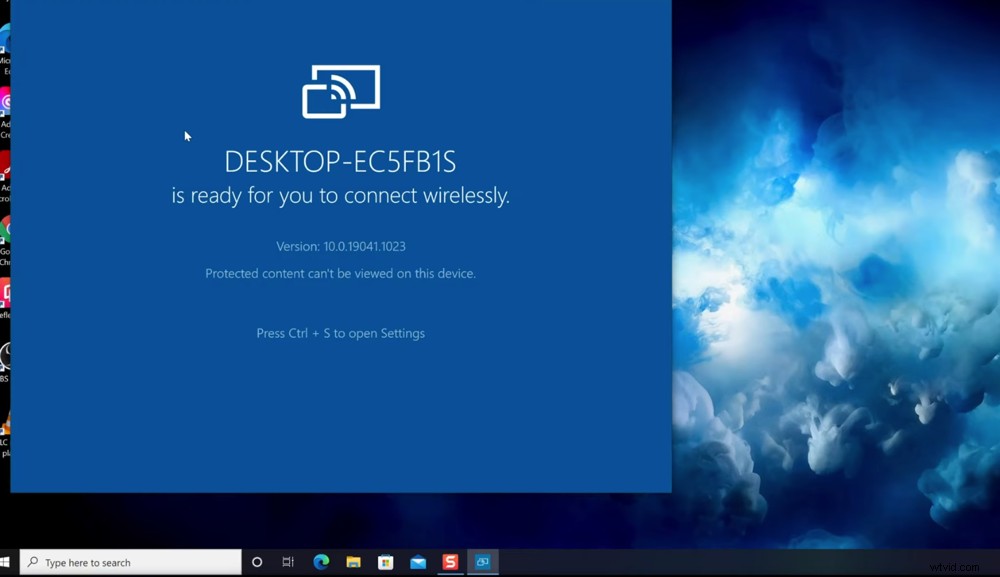
Task: Select the active Connect app taskbar button
Action: pyautogui.click(x=482, y=562)
